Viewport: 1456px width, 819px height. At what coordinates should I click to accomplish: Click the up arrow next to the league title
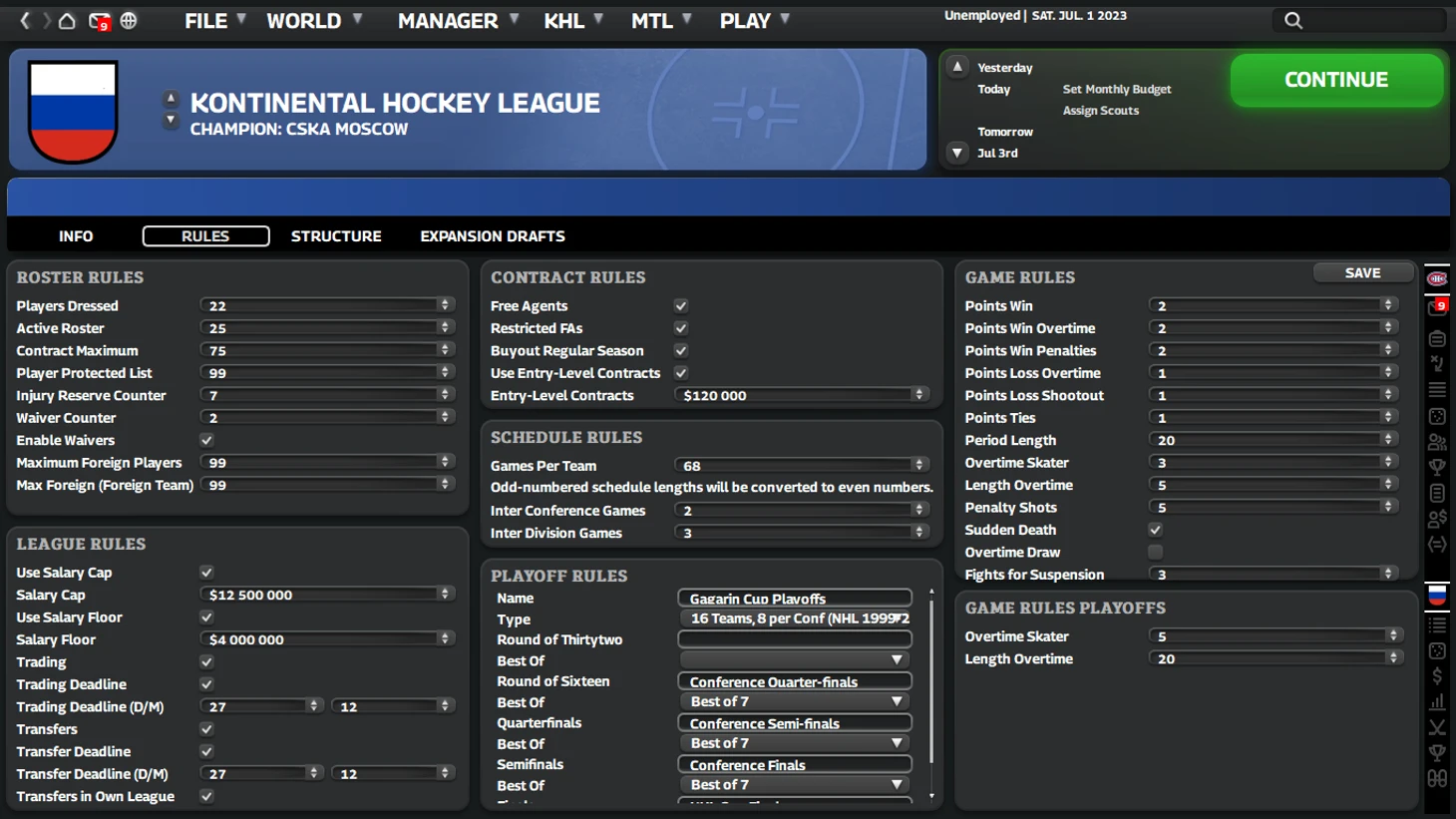pyautogui.click(x=171, y=99)
